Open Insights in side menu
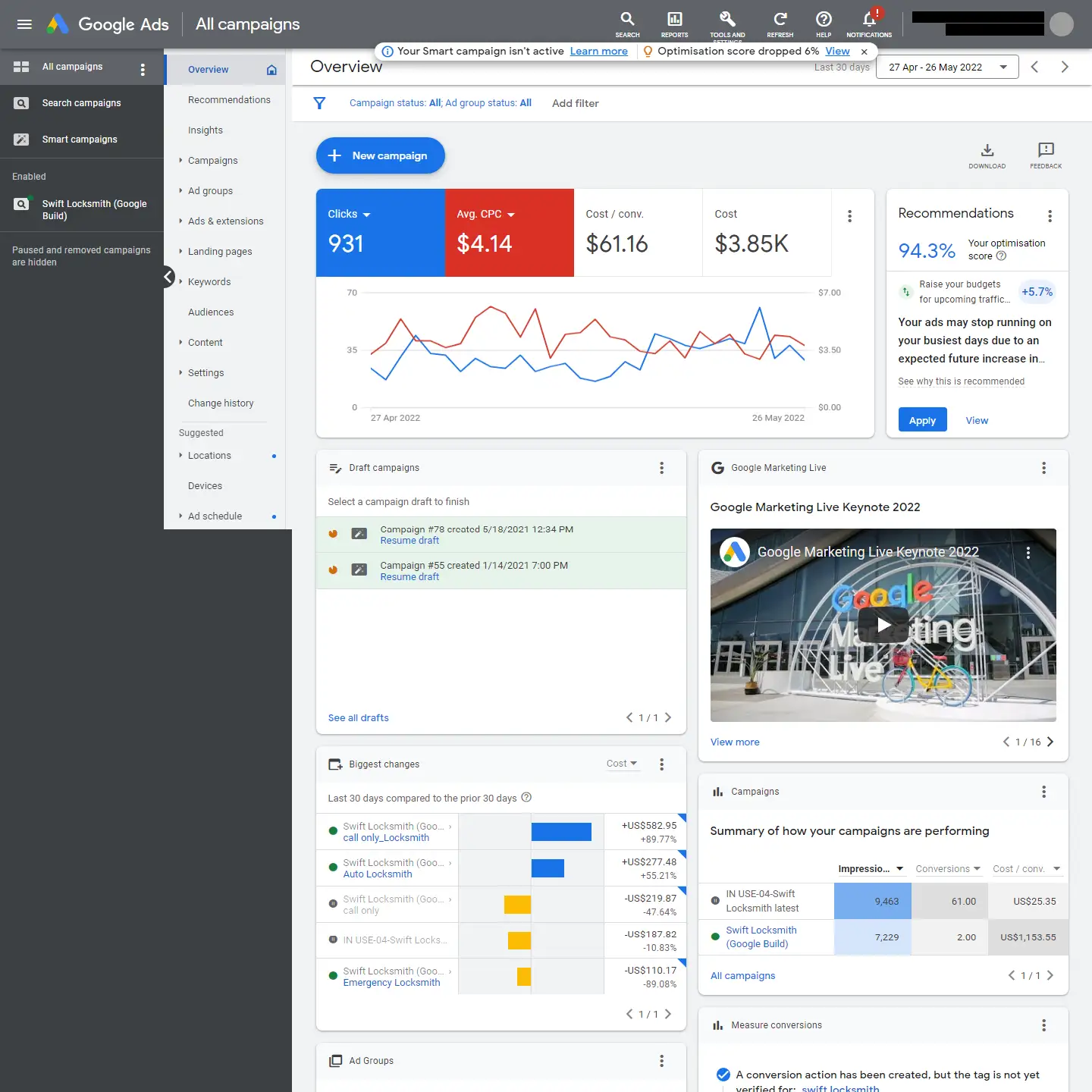Screen dimensions: 1092x1092 click(x=206, y=130)
